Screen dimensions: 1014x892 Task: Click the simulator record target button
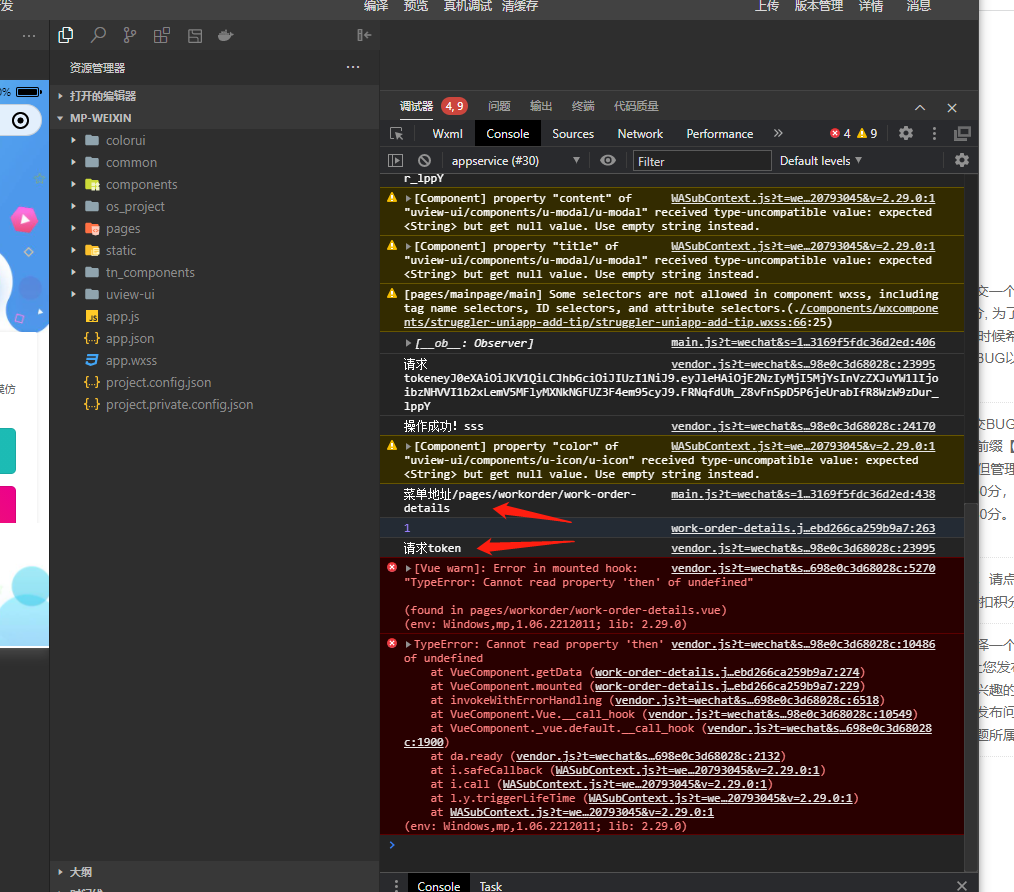coord(21,120)
